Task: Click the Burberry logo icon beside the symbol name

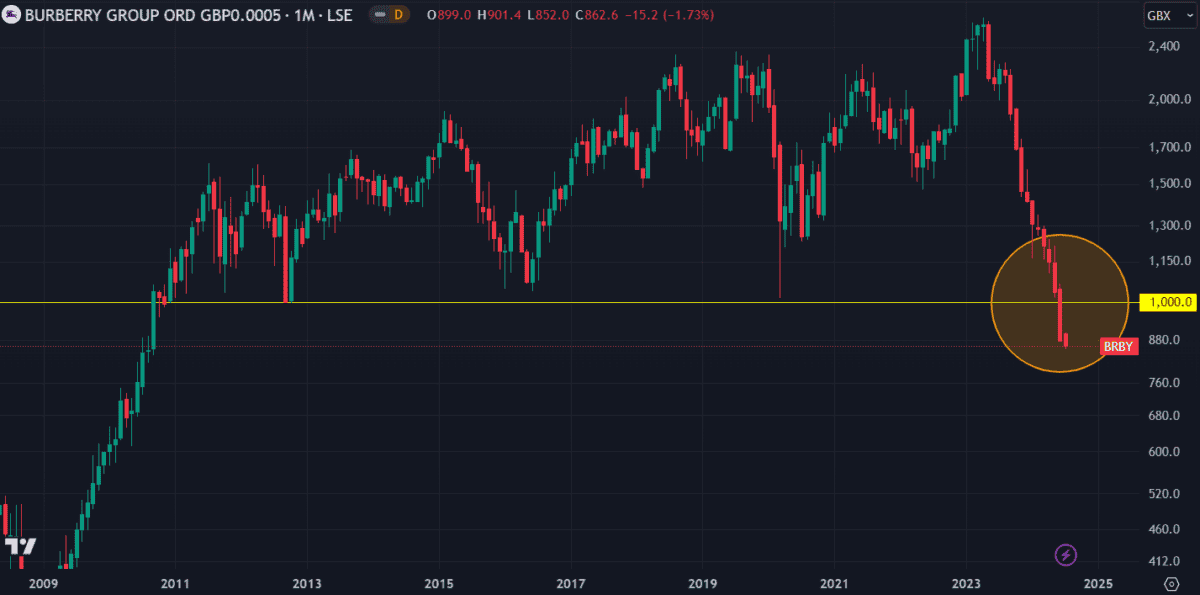Action: coord(11,16)
